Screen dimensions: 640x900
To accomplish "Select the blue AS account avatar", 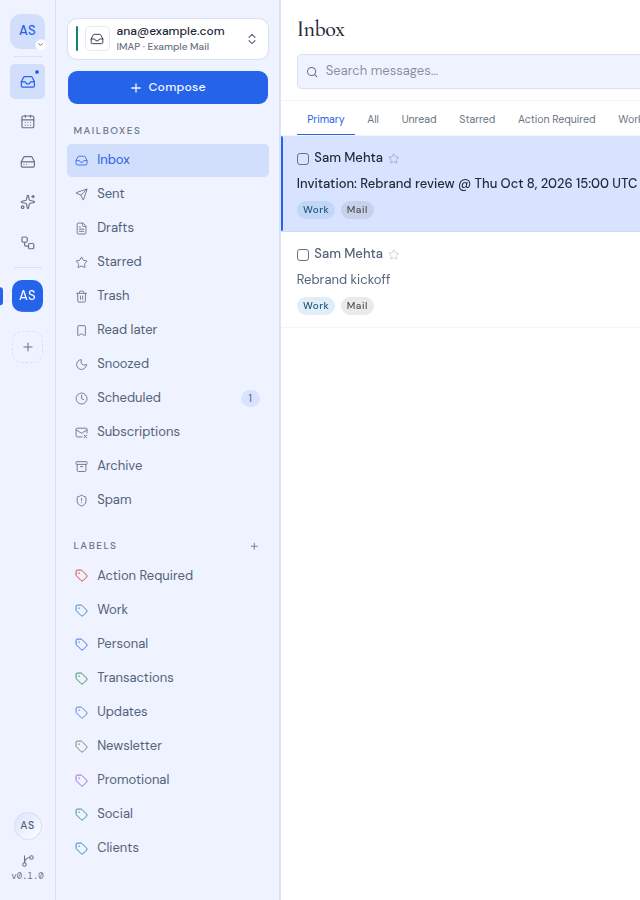I will (28, 296).
